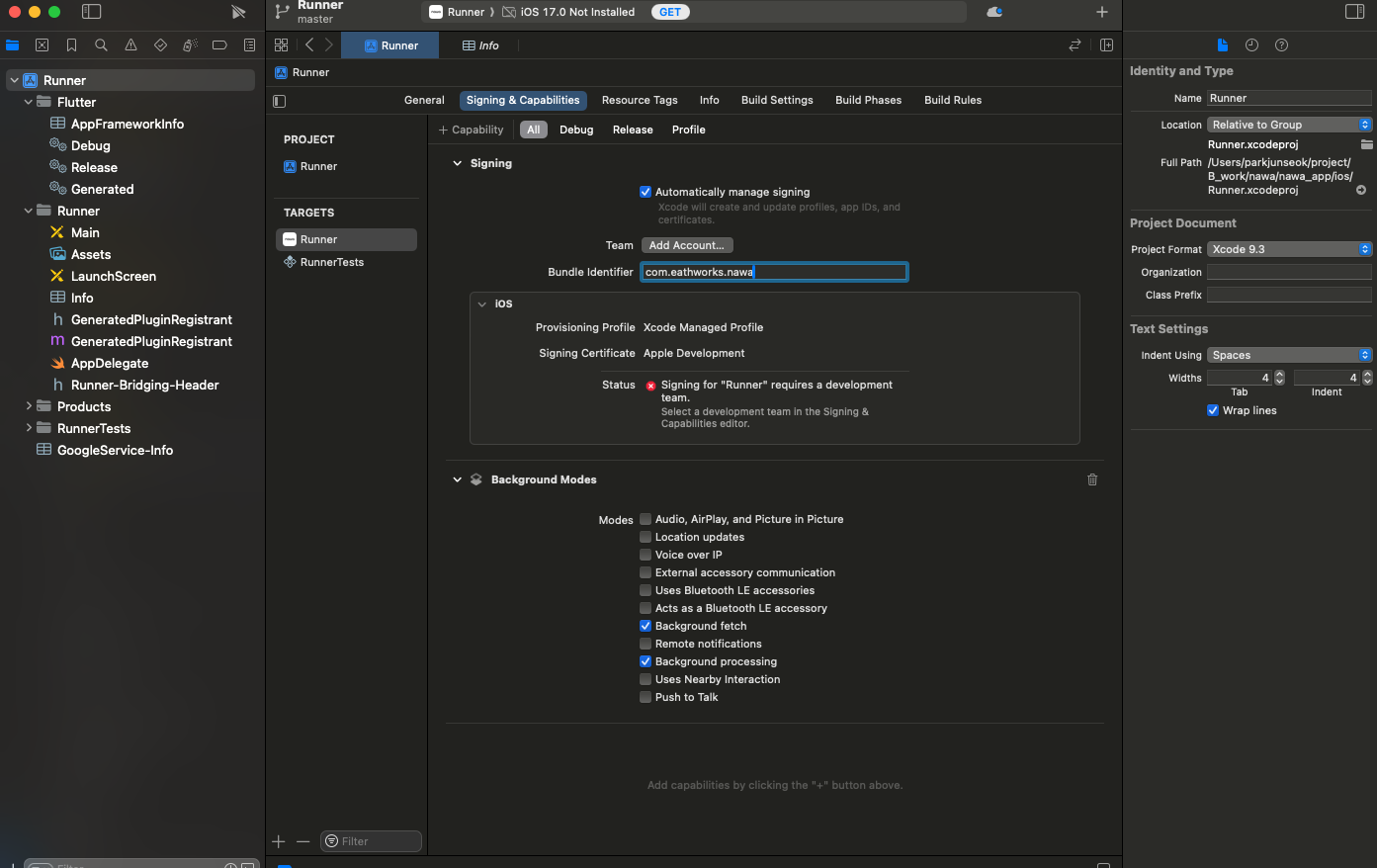Image resolution: width=1377 pixels, height=868 pixels.
Task: Open the Project navigator folder icon
Action: [12, 45]
